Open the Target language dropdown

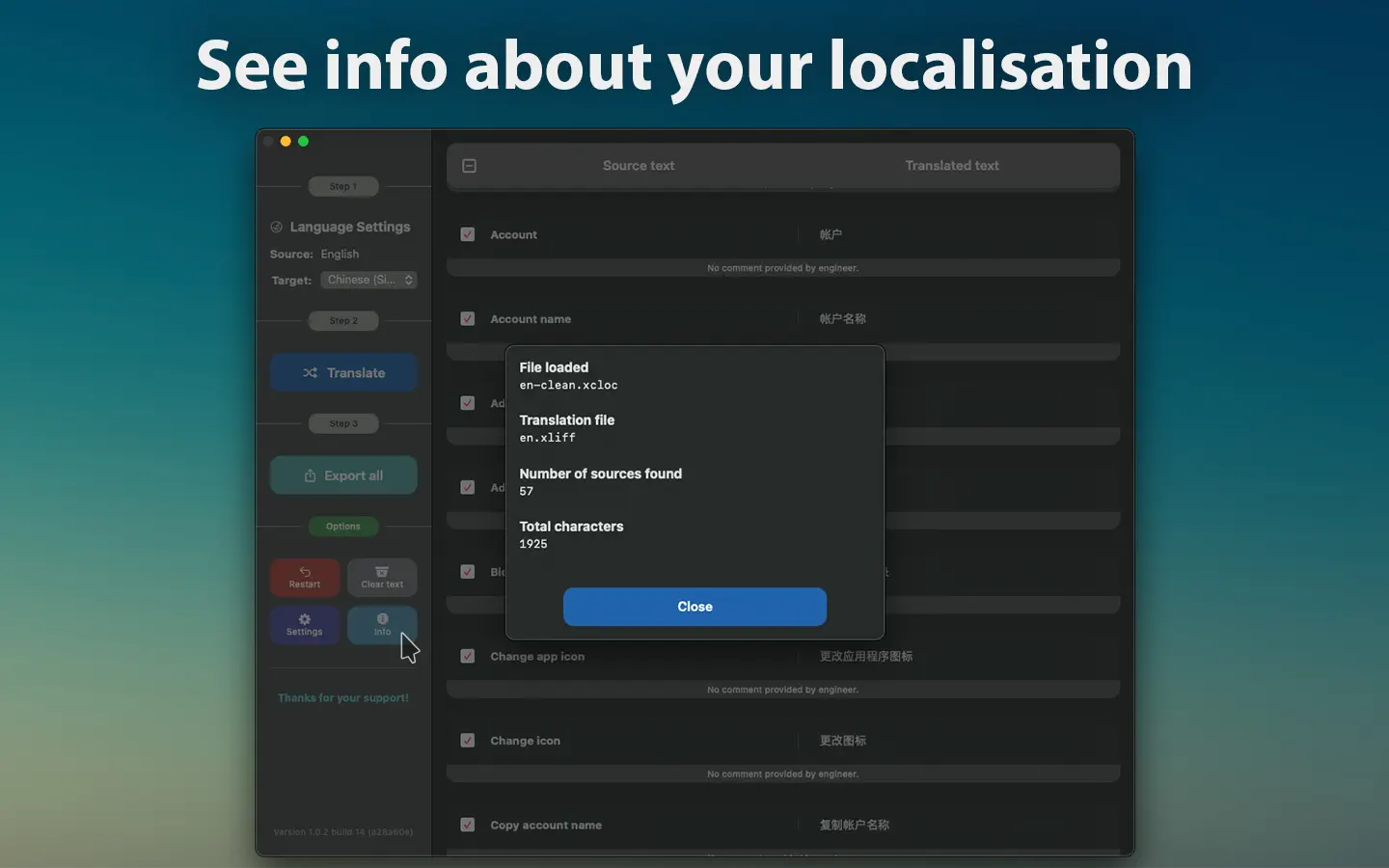[x=368, y=280]
